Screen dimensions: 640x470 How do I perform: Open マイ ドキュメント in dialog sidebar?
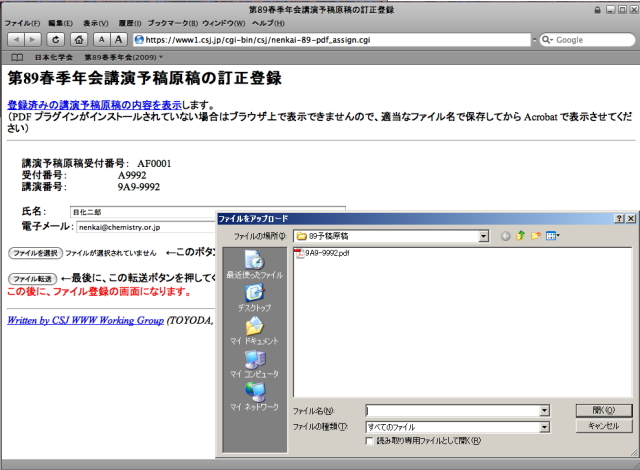[255, 331]
